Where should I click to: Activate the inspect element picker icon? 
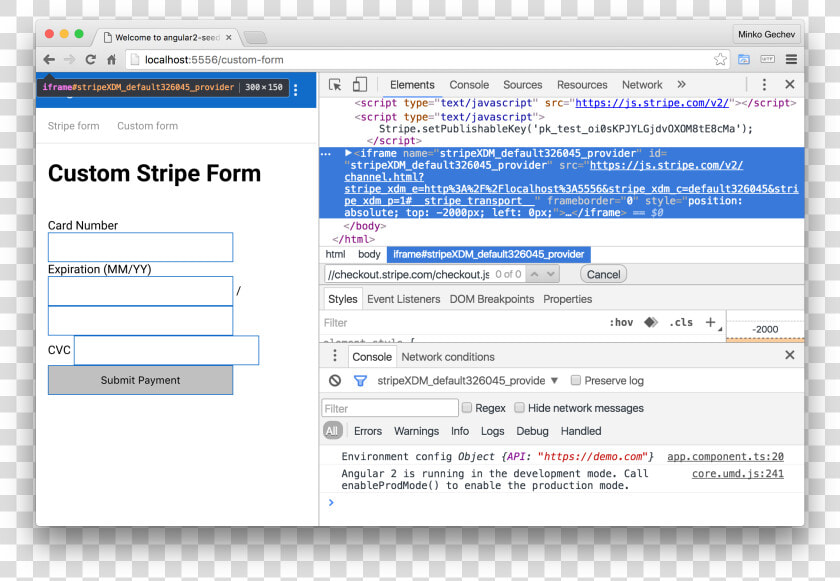coord(335,85)
